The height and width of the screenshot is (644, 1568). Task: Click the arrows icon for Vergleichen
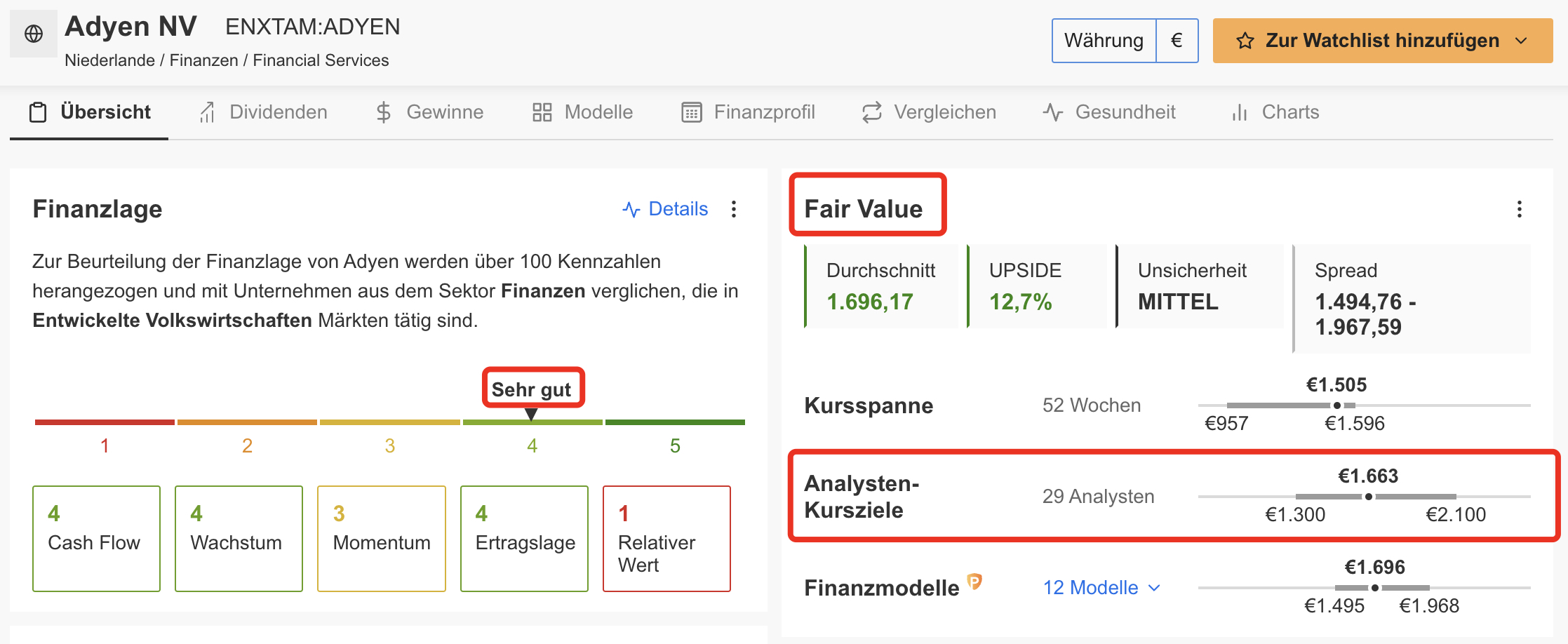pos(872,112)
